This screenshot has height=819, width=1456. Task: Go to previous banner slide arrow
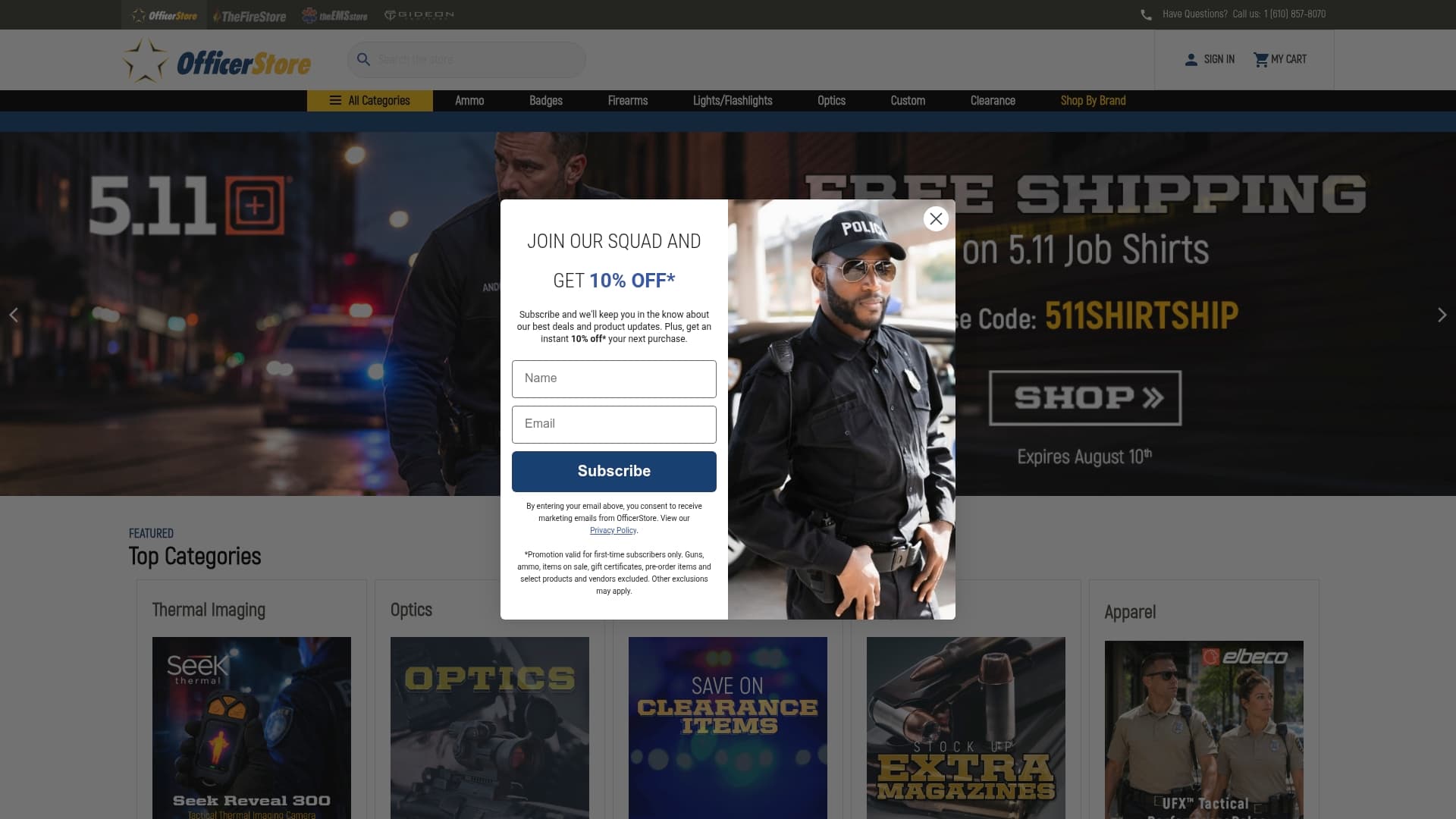pos(14,315)
